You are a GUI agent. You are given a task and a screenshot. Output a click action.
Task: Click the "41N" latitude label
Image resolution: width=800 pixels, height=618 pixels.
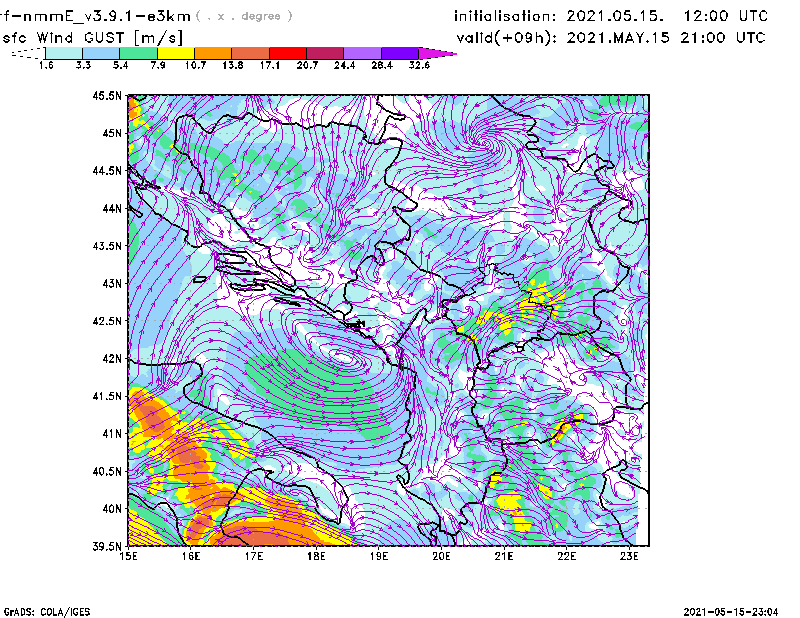112,433
